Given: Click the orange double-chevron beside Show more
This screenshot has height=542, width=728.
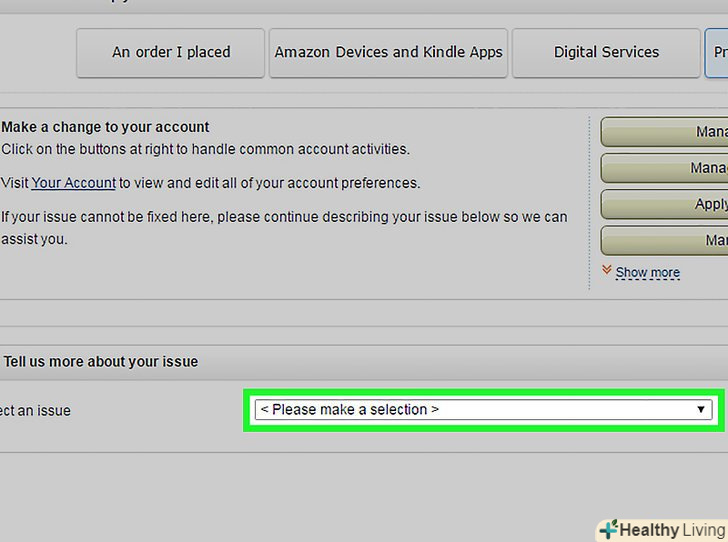Looking at the screenshot, I should pyautogui.click(x=606, y=271).
